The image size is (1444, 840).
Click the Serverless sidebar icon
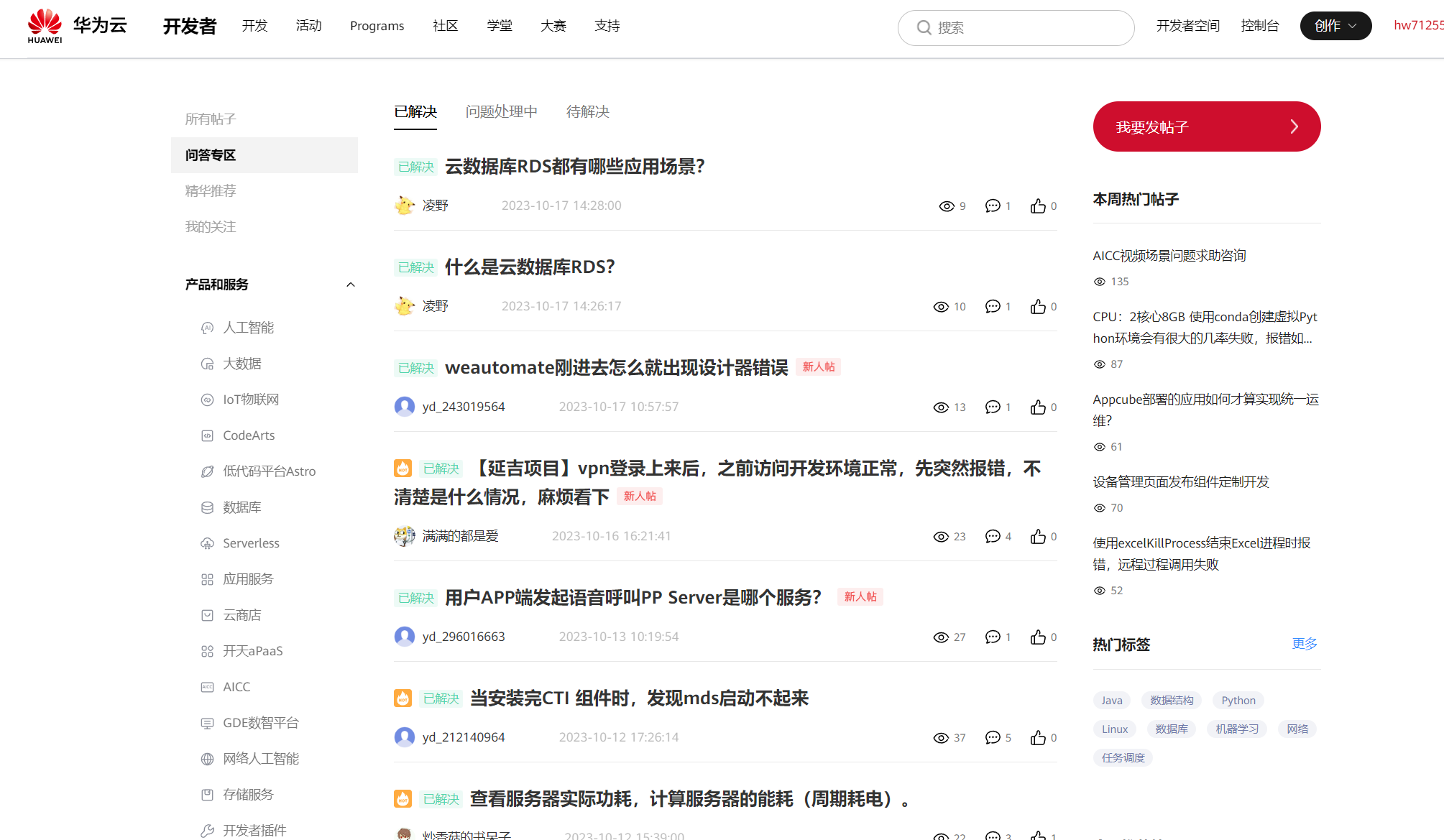click(x=207, y=543)
